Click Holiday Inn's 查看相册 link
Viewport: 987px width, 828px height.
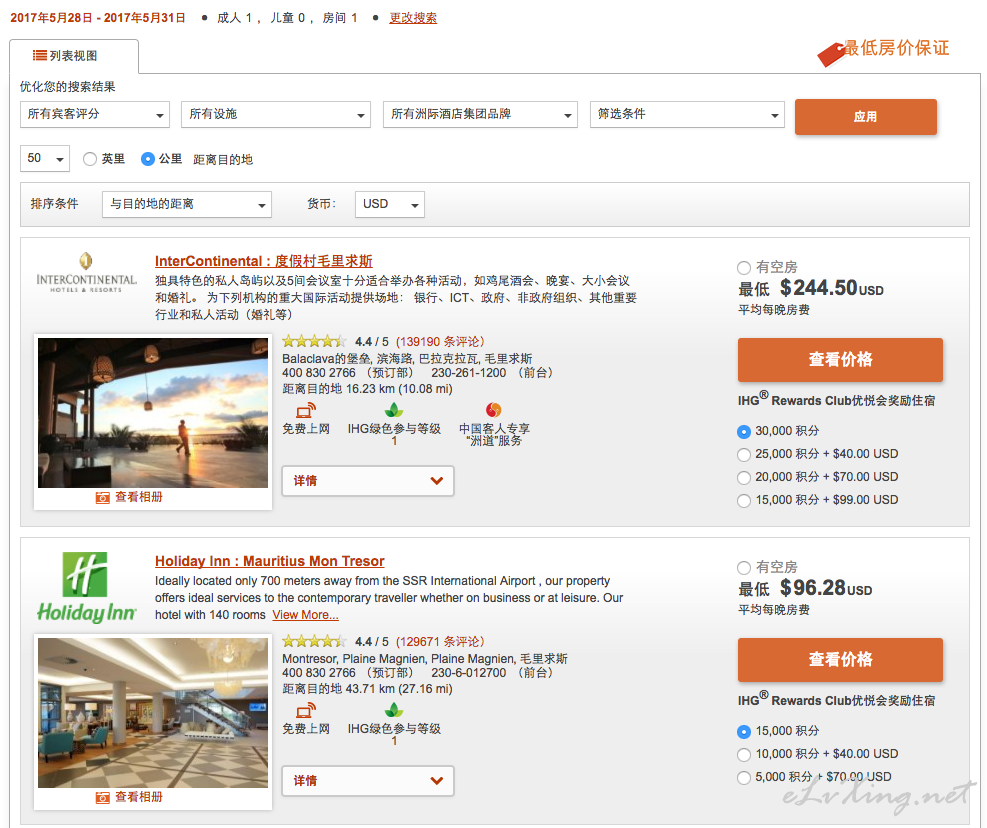tap(138, 797)
